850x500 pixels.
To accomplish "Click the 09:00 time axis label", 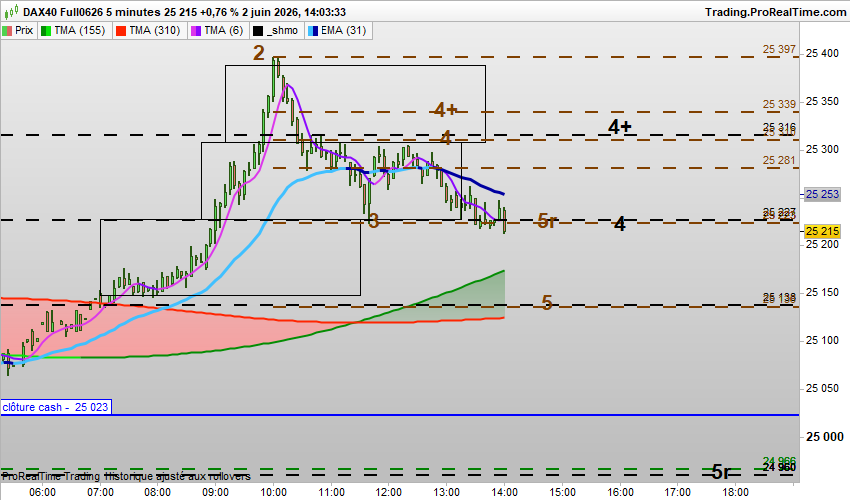I will [216, 492].
